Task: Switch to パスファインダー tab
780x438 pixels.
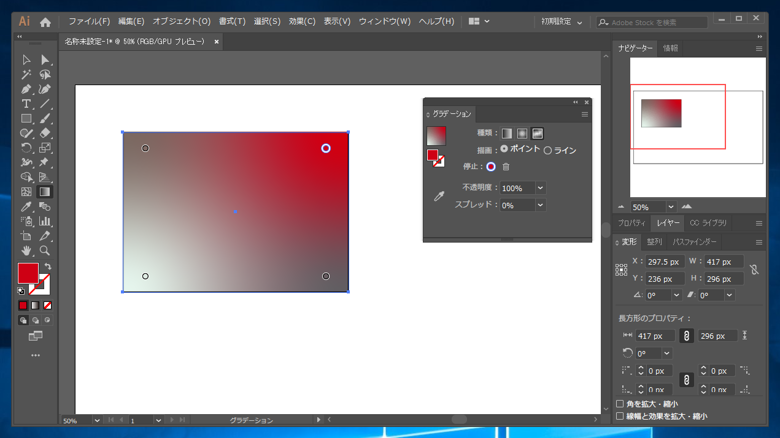Action: pos(694,242)
